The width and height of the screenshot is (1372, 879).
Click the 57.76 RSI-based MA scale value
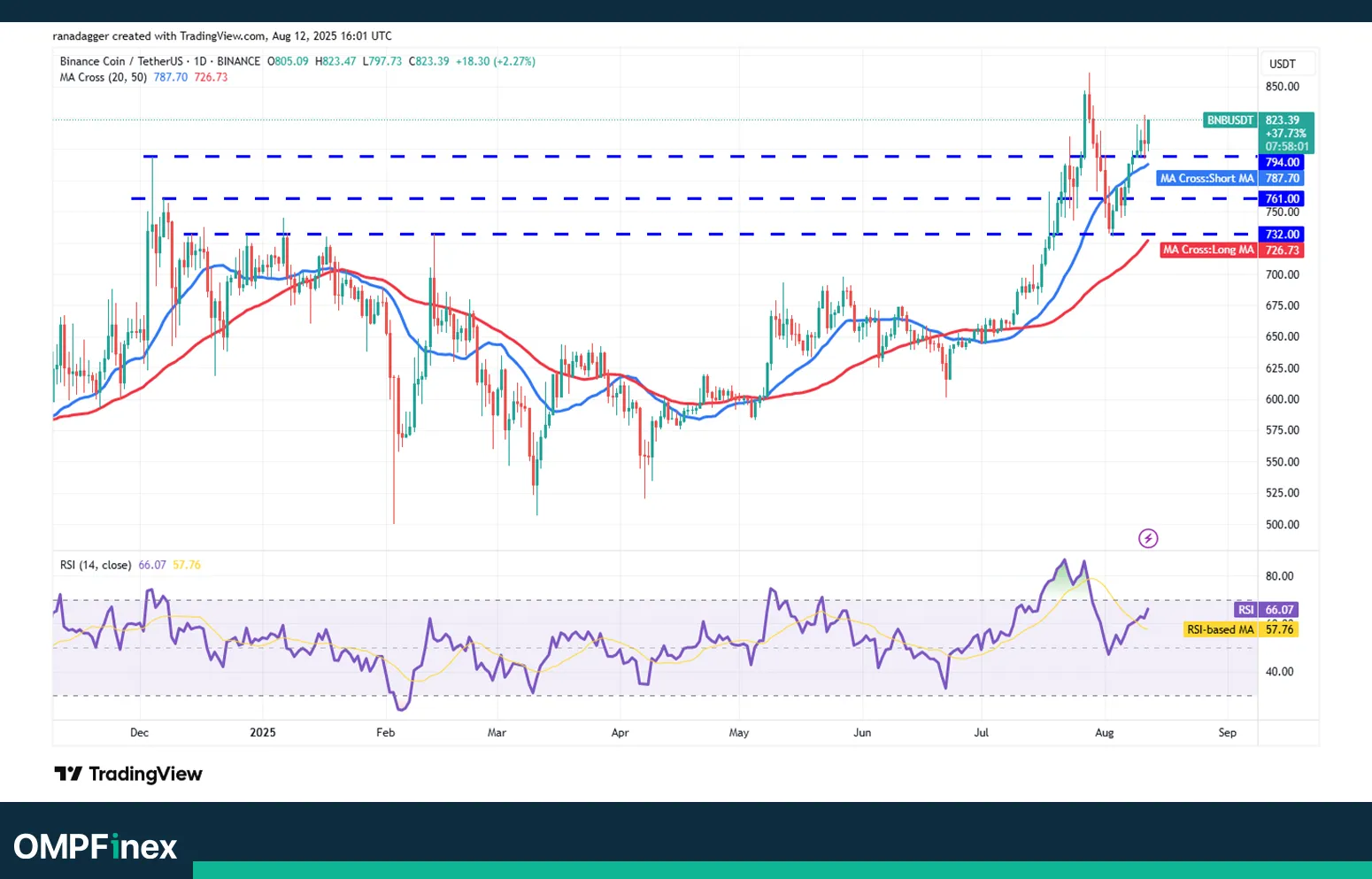tap(1279, 629)
